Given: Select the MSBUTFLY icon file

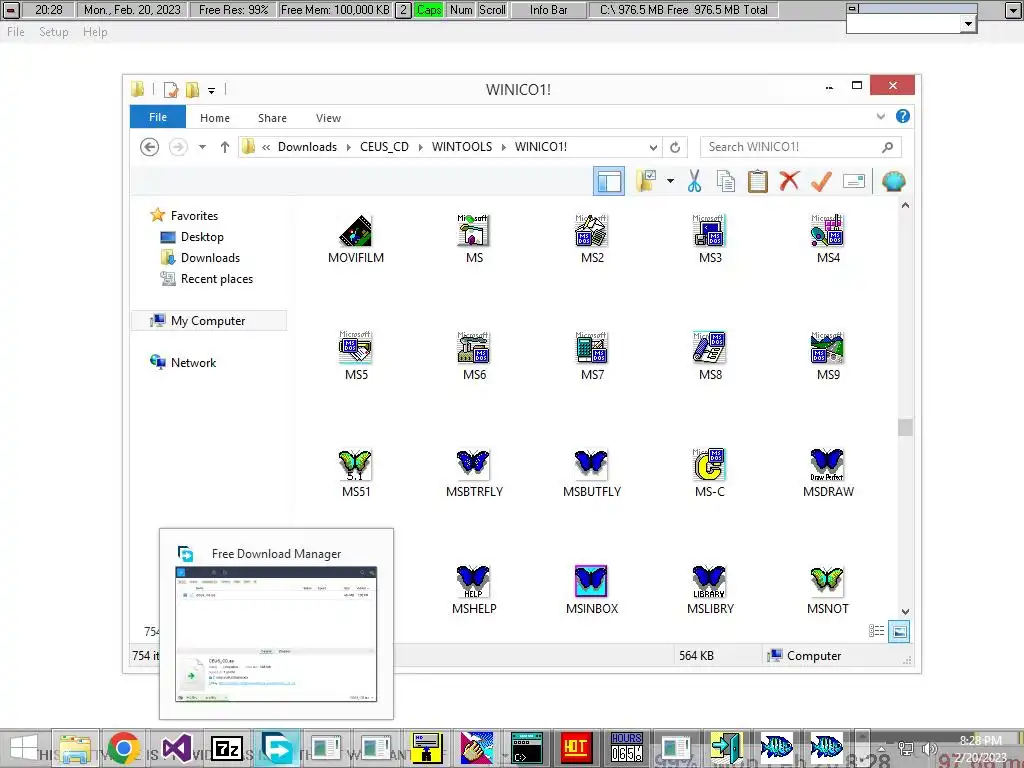Looking at the screenshot, I should 592,473.
